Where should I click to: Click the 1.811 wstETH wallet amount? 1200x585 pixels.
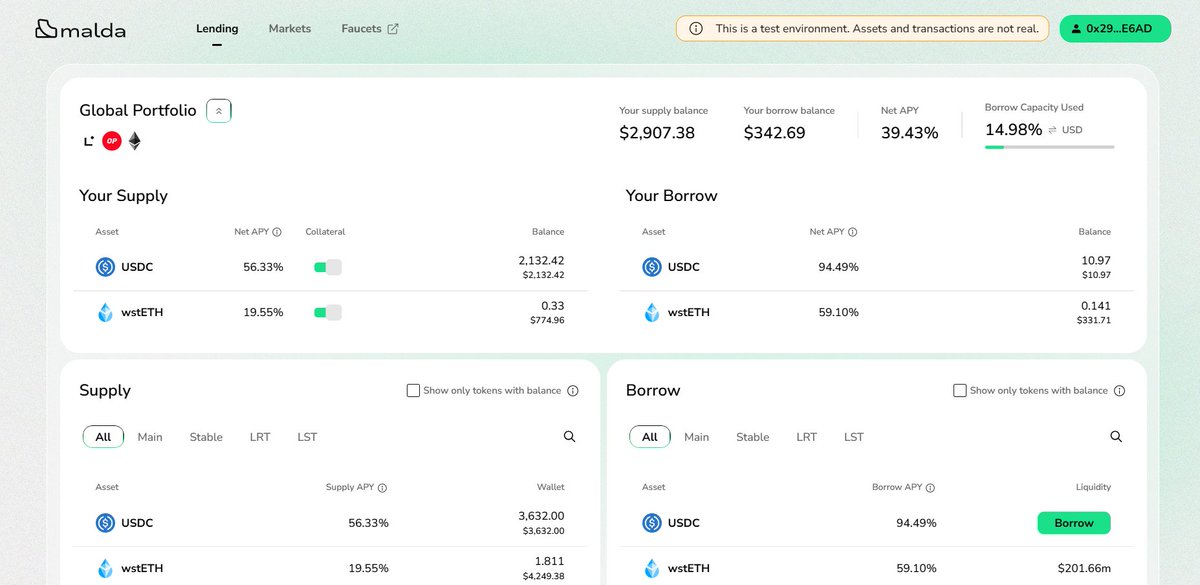[551, 562]
